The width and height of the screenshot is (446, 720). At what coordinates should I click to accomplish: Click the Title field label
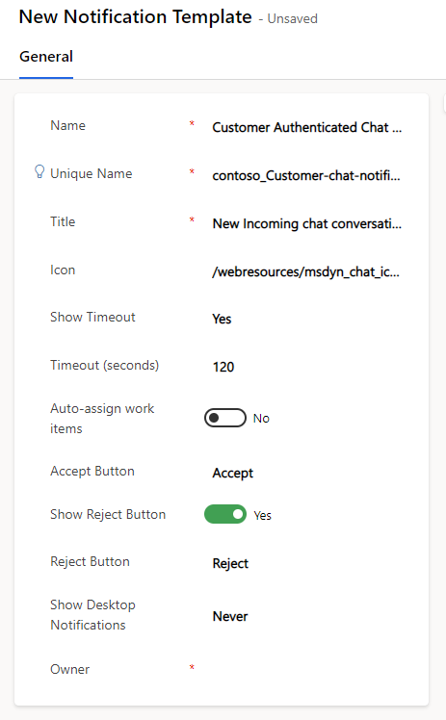tap(62, 222)
